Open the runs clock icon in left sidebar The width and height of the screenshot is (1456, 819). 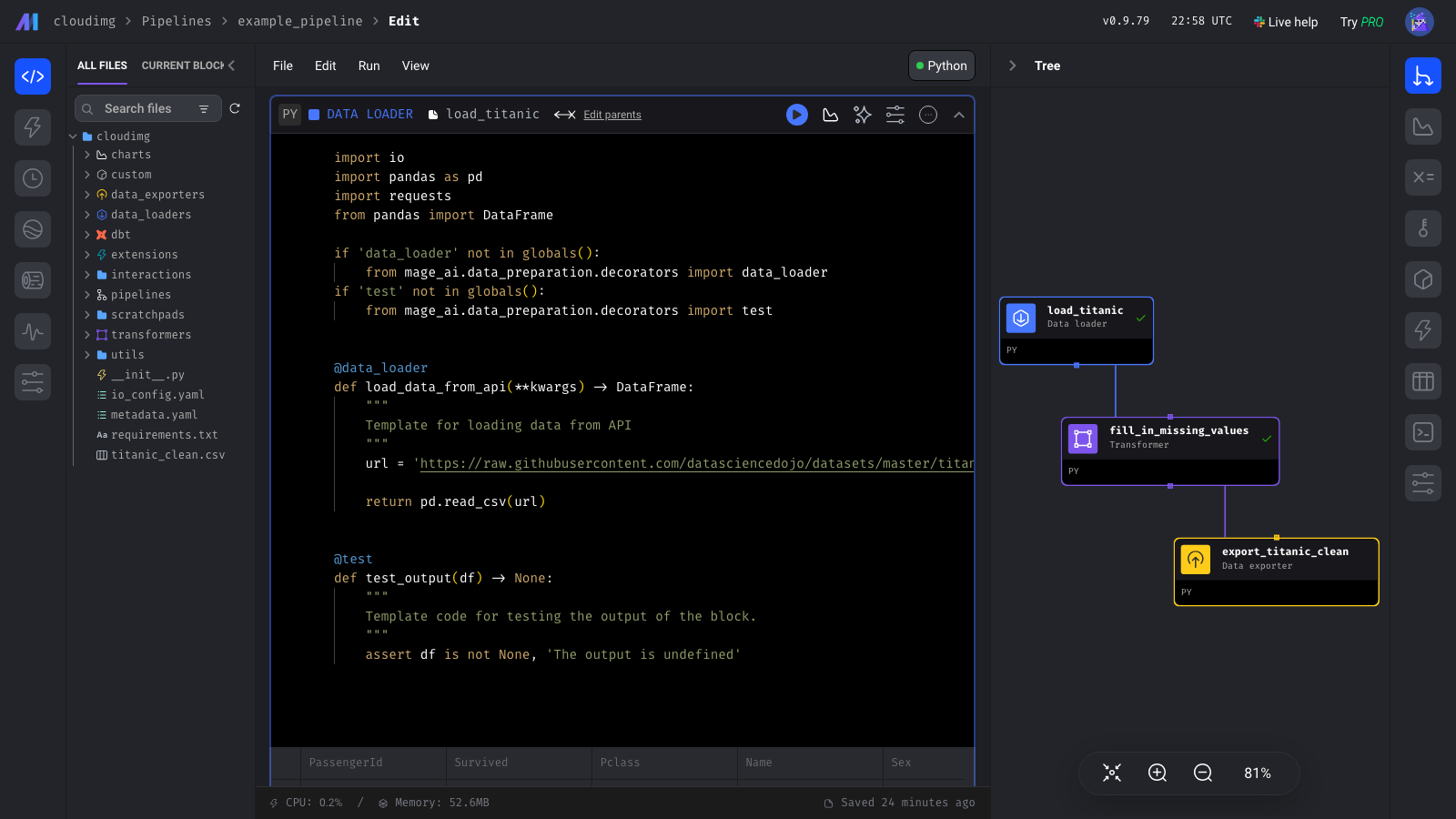click(33, 178)
